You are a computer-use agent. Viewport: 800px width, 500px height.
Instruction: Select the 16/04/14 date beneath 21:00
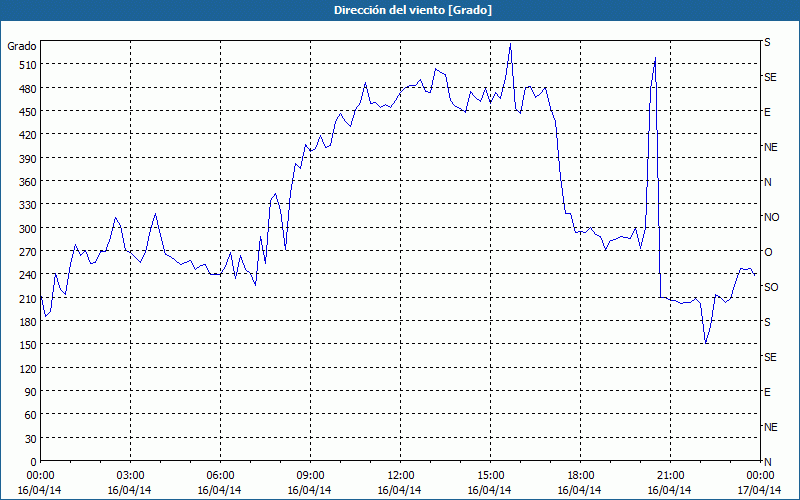pos(670,490)
